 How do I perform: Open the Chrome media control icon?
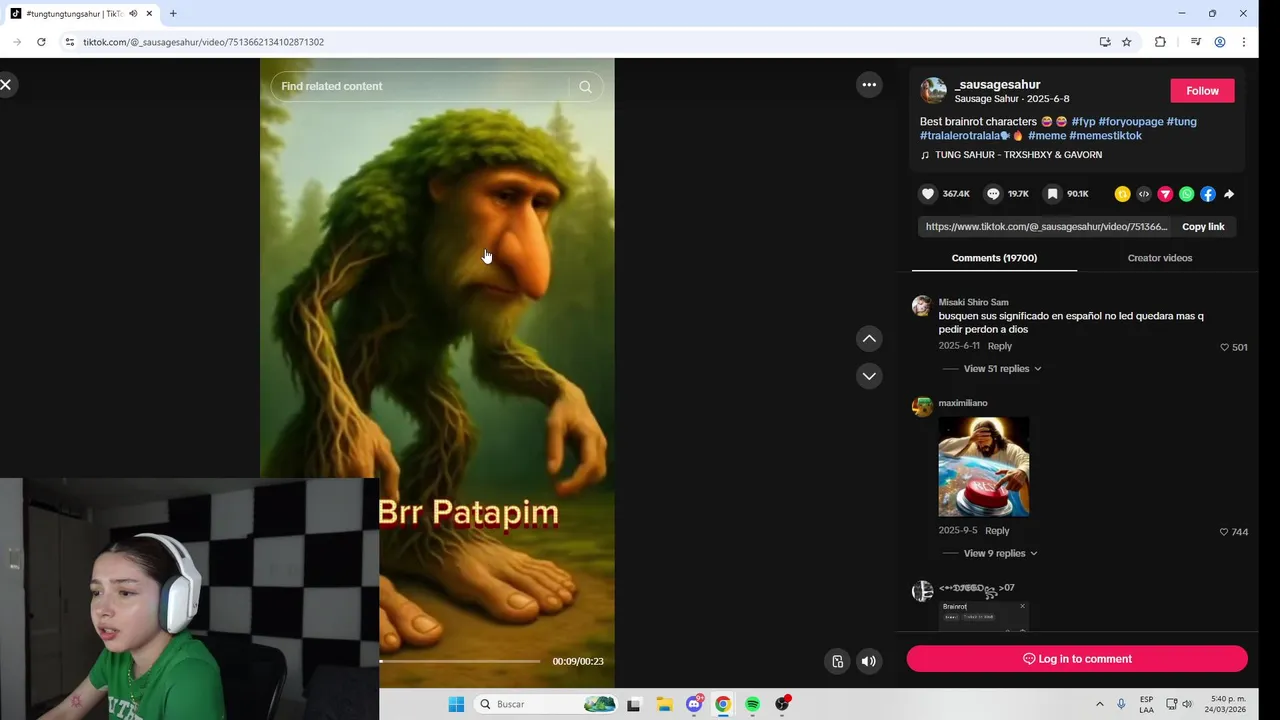coord(1195,42)
